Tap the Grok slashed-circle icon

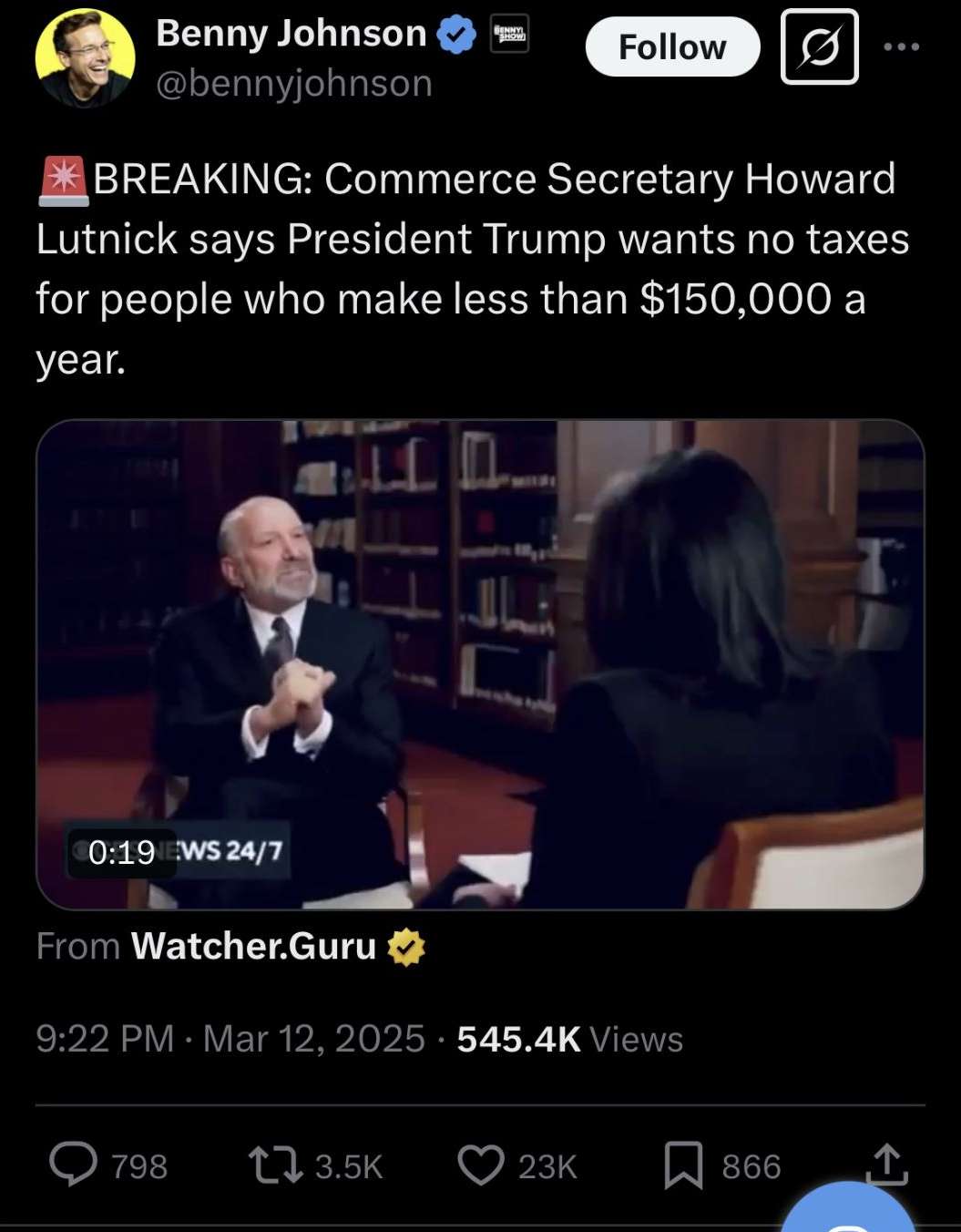coord(819,46)
